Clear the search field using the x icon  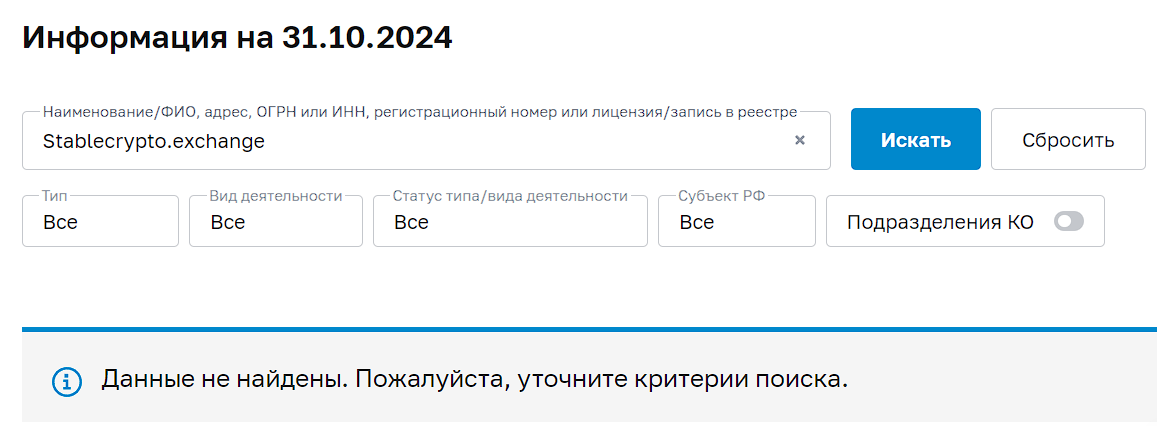tap(799, 140)
